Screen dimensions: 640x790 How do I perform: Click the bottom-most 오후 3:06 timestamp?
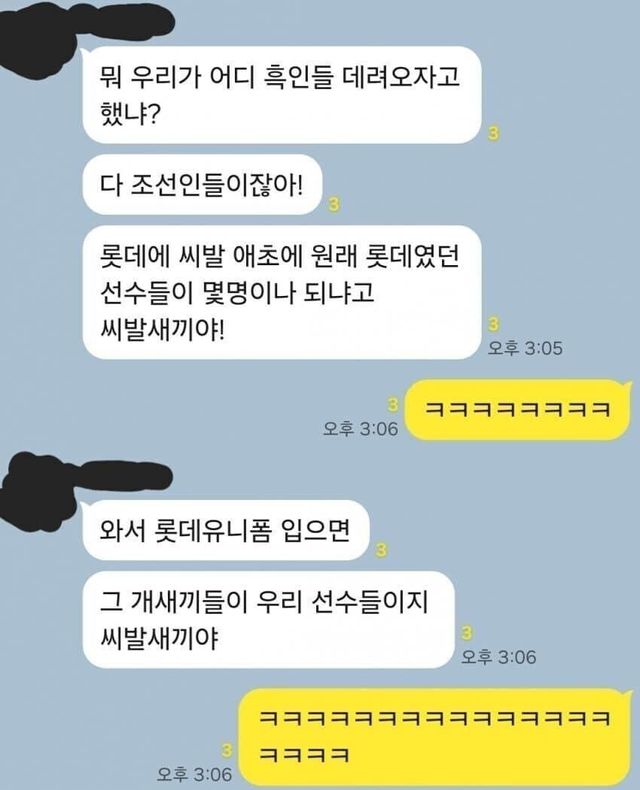195,774
